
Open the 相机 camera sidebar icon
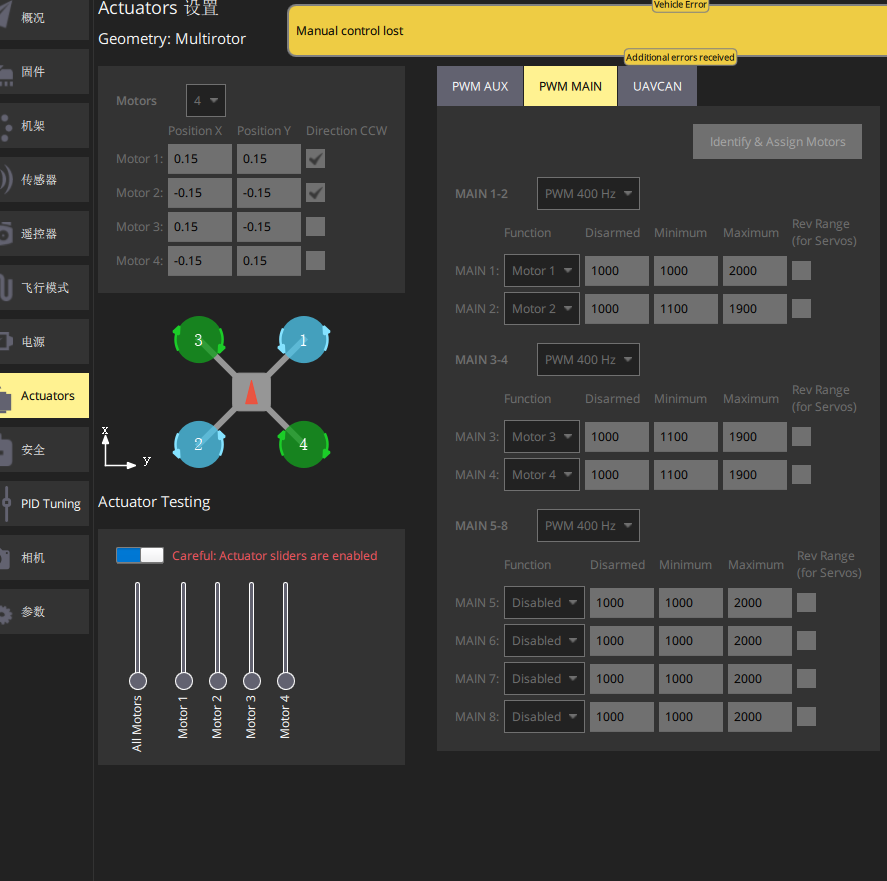[x=6, y=558]
